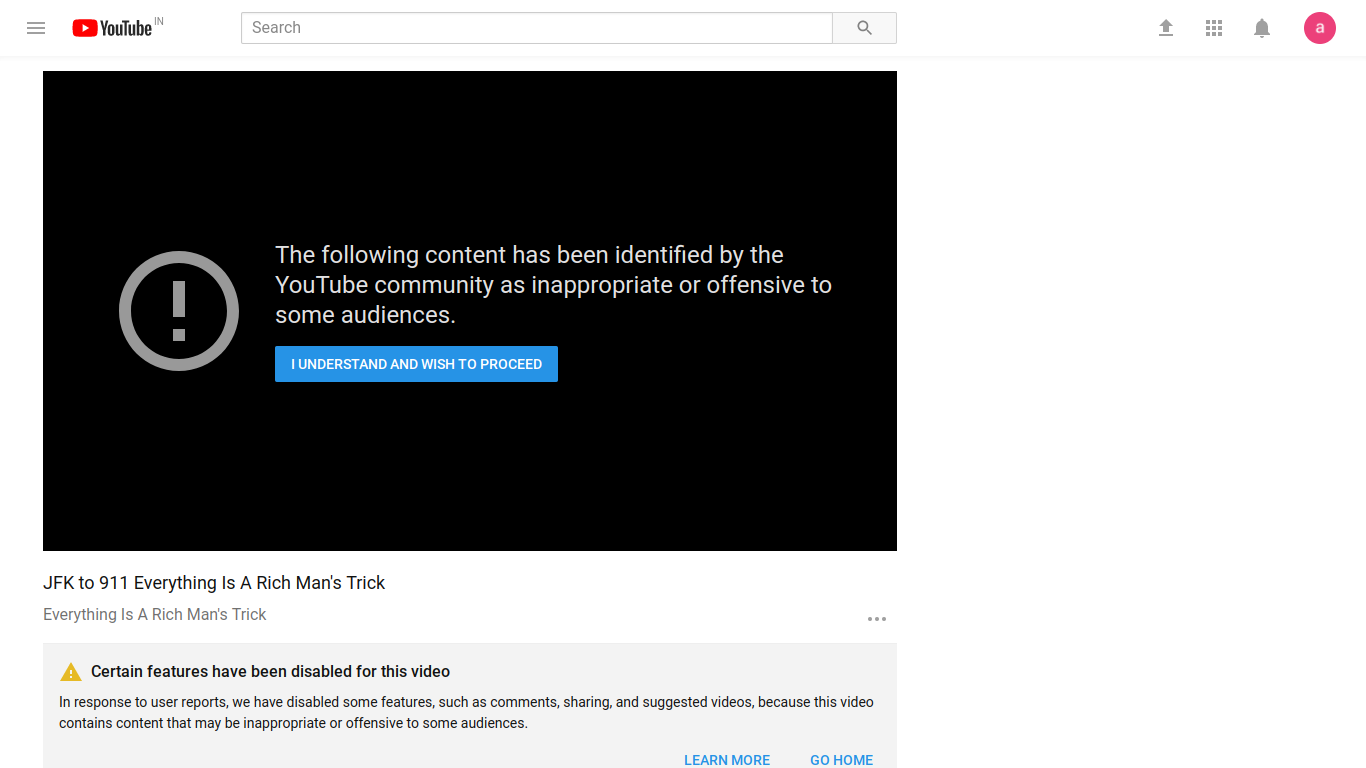Open the account avatar menu
Image resolution: width=1366 pixels, height=768 pixels.
coord(1320,28)
